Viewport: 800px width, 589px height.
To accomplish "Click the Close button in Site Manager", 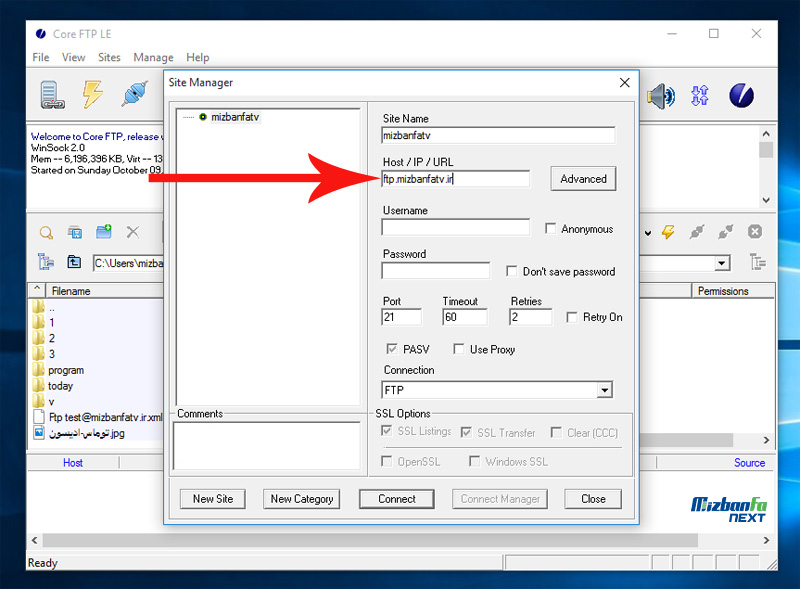I will [593, 499].
